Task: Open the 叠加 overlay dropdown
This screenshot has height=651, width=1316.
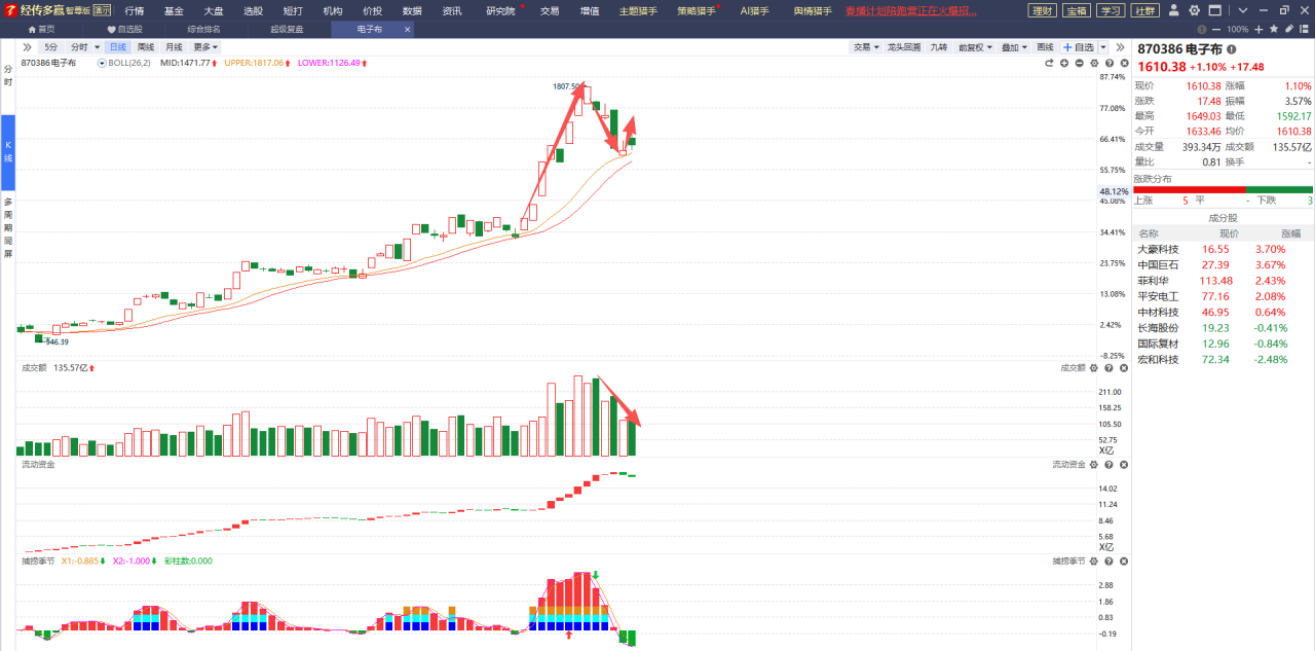Action: point(1013,47)
